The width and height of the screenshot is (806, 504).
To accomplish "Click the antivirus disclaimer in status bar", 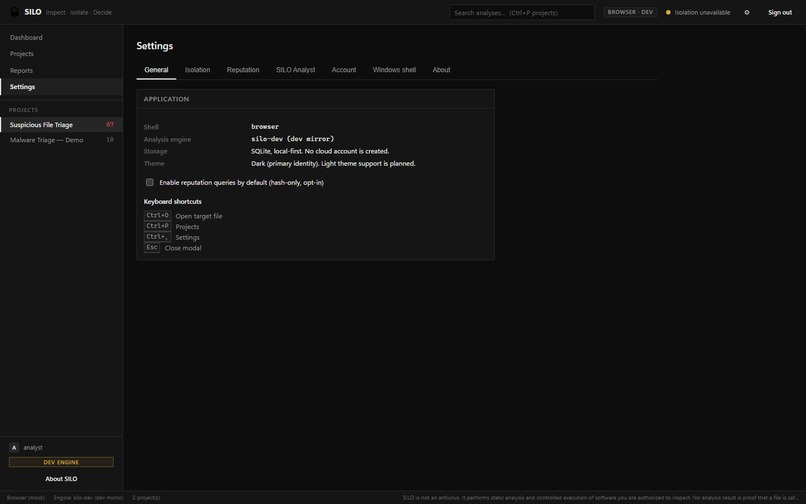I will (x=600, y=498).
